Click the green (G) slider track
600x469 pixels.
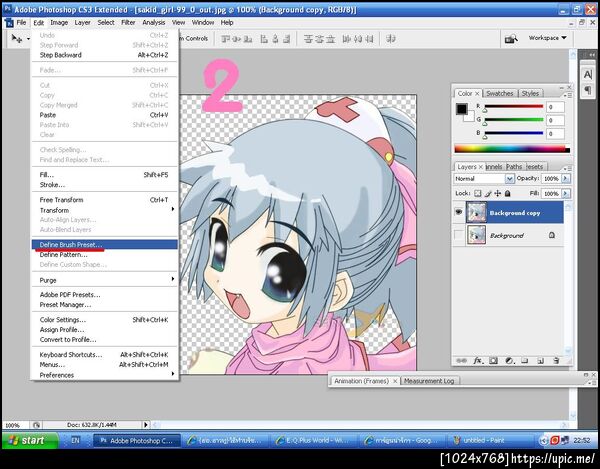514,120
